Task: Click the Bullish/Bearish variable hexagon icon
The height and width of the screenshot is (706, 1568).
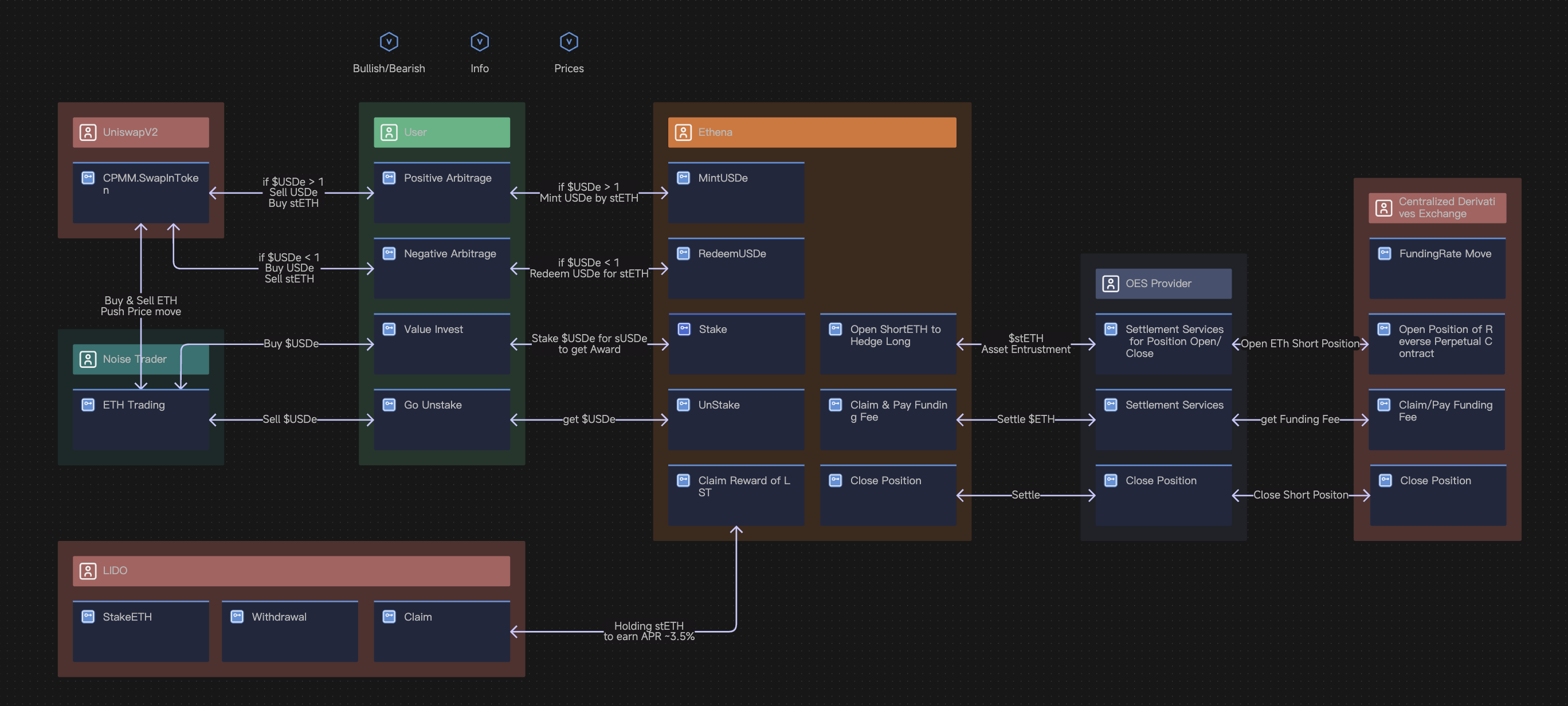Action: tap(389, 42)
